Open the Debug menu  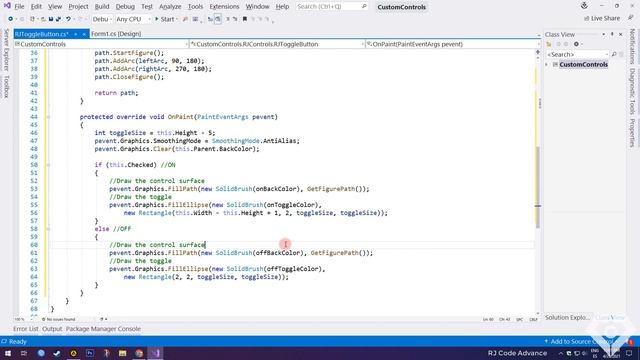click(x=125, y=7)
